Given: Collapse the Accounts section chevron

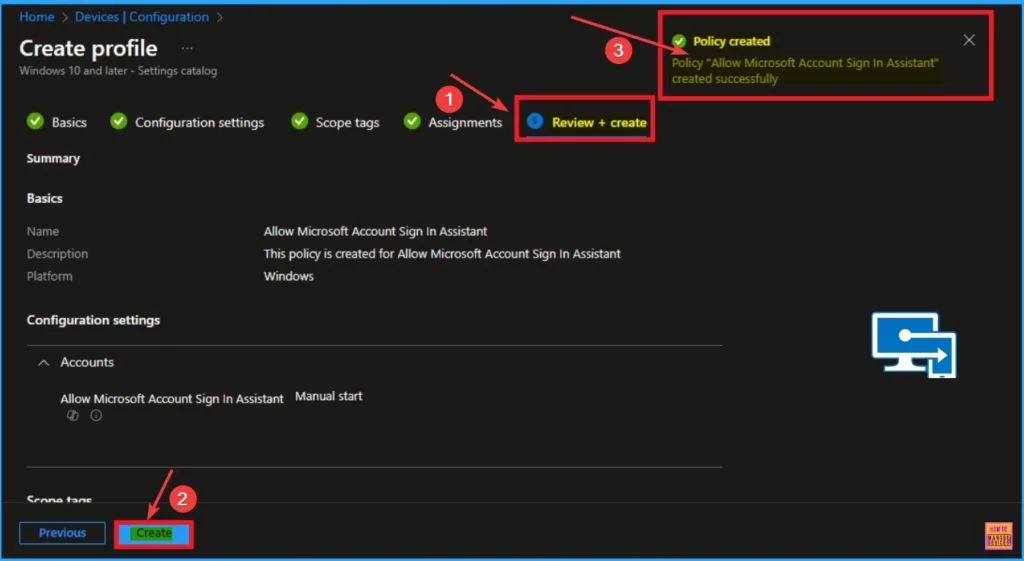Looking at the screenshot, I should point(44,362).
